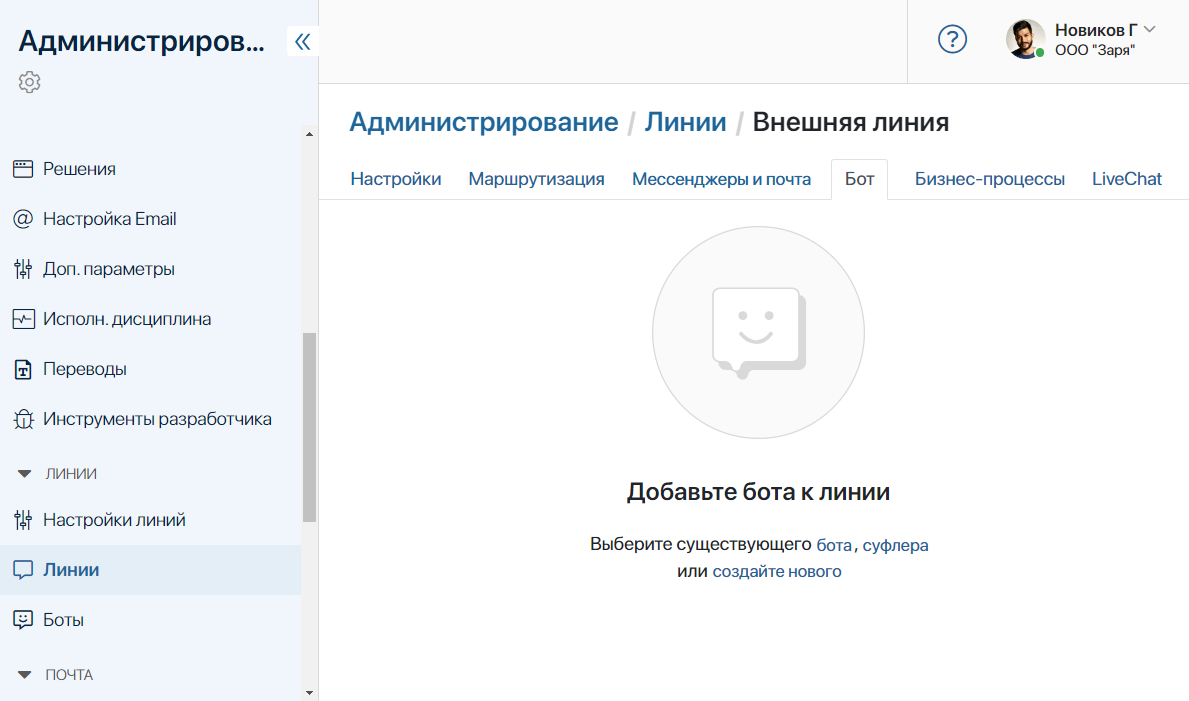Screen dimensions: 1189x701
Task: Open the Бизнес-процессы tab
Action: [989, 179]
